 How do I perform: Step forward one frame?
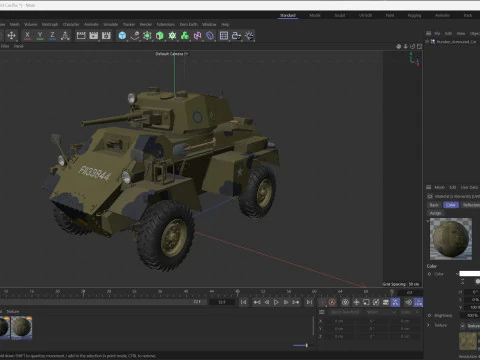pos(286,302)
